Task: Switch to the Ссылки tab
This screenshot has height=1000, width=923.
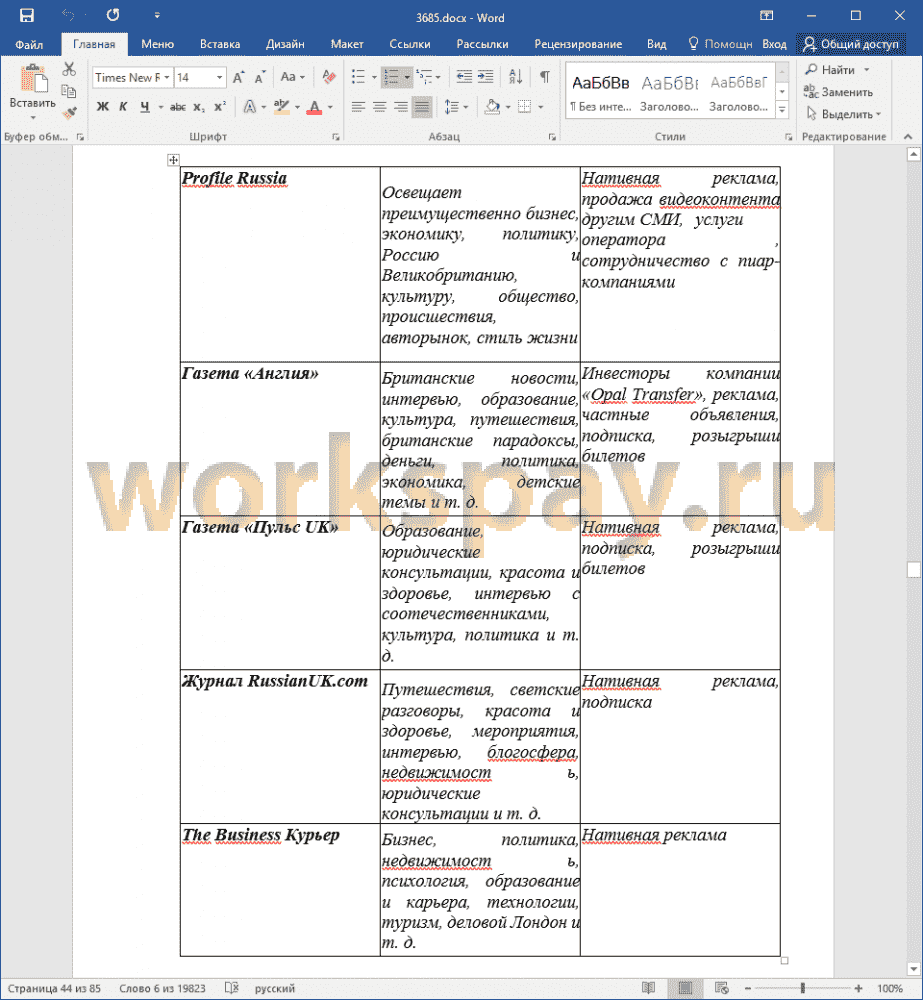Action: pyautogui.click(x=410, y=44)
